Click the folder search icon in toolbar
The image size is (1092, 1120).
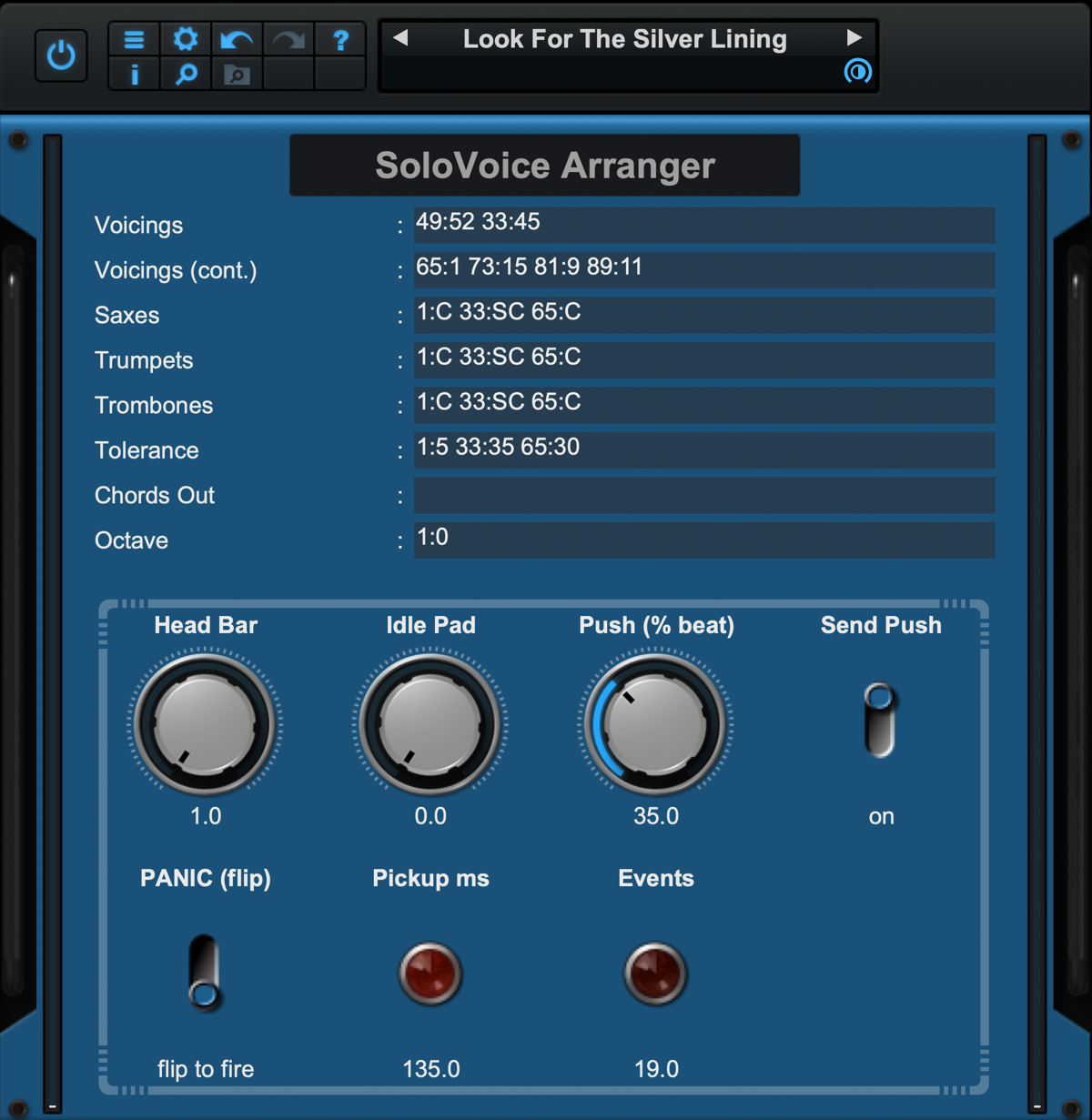point(237,75)
